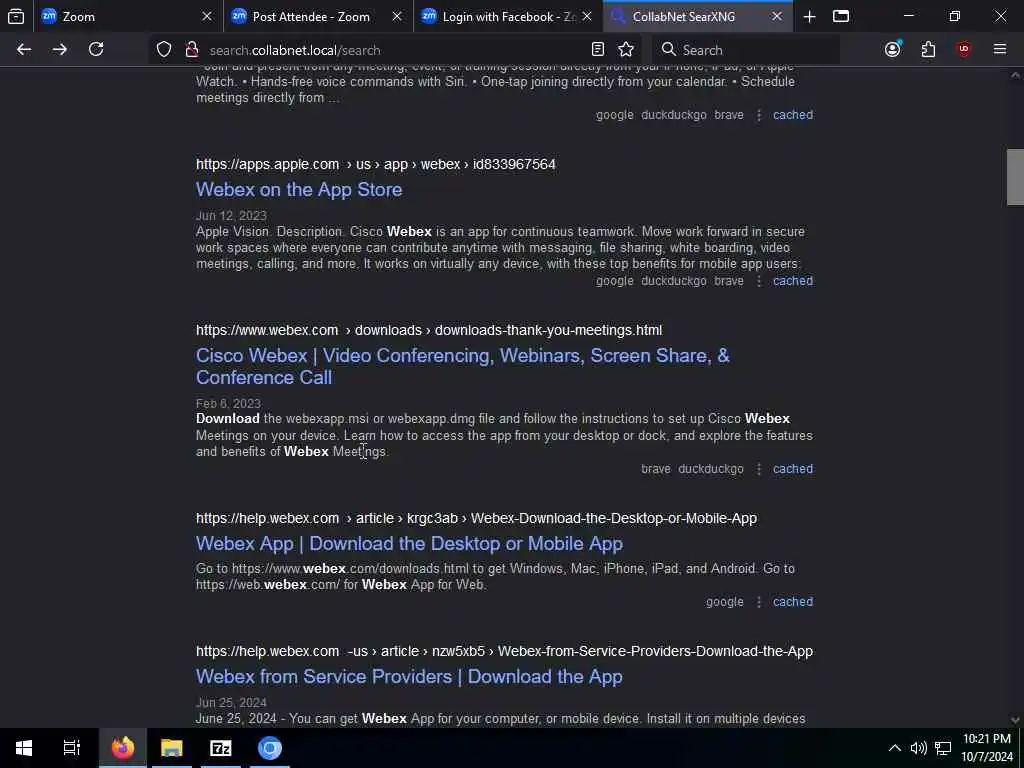Click the Firefox taskbar icon
The width and height of the screenshot is (1024, 768).
123,748
